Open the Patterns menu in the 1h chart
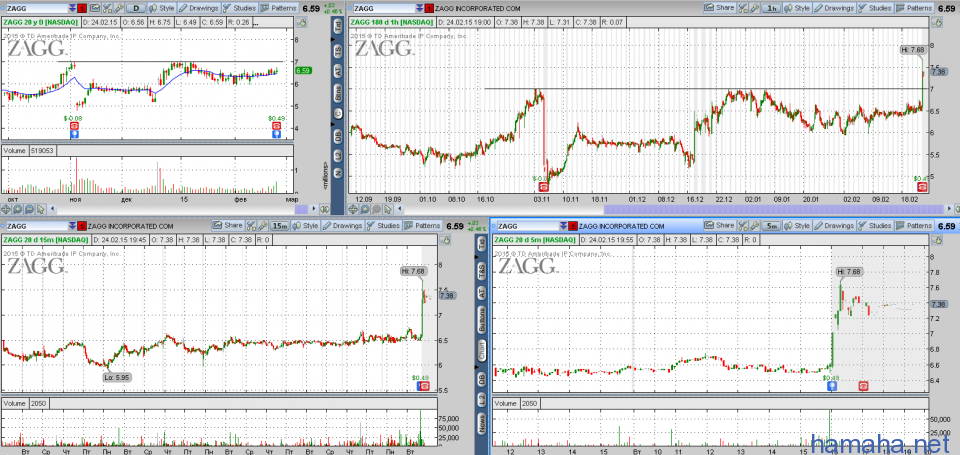Image resolution: width=960 pixels, height=455 pixels. tap(914, 8)
